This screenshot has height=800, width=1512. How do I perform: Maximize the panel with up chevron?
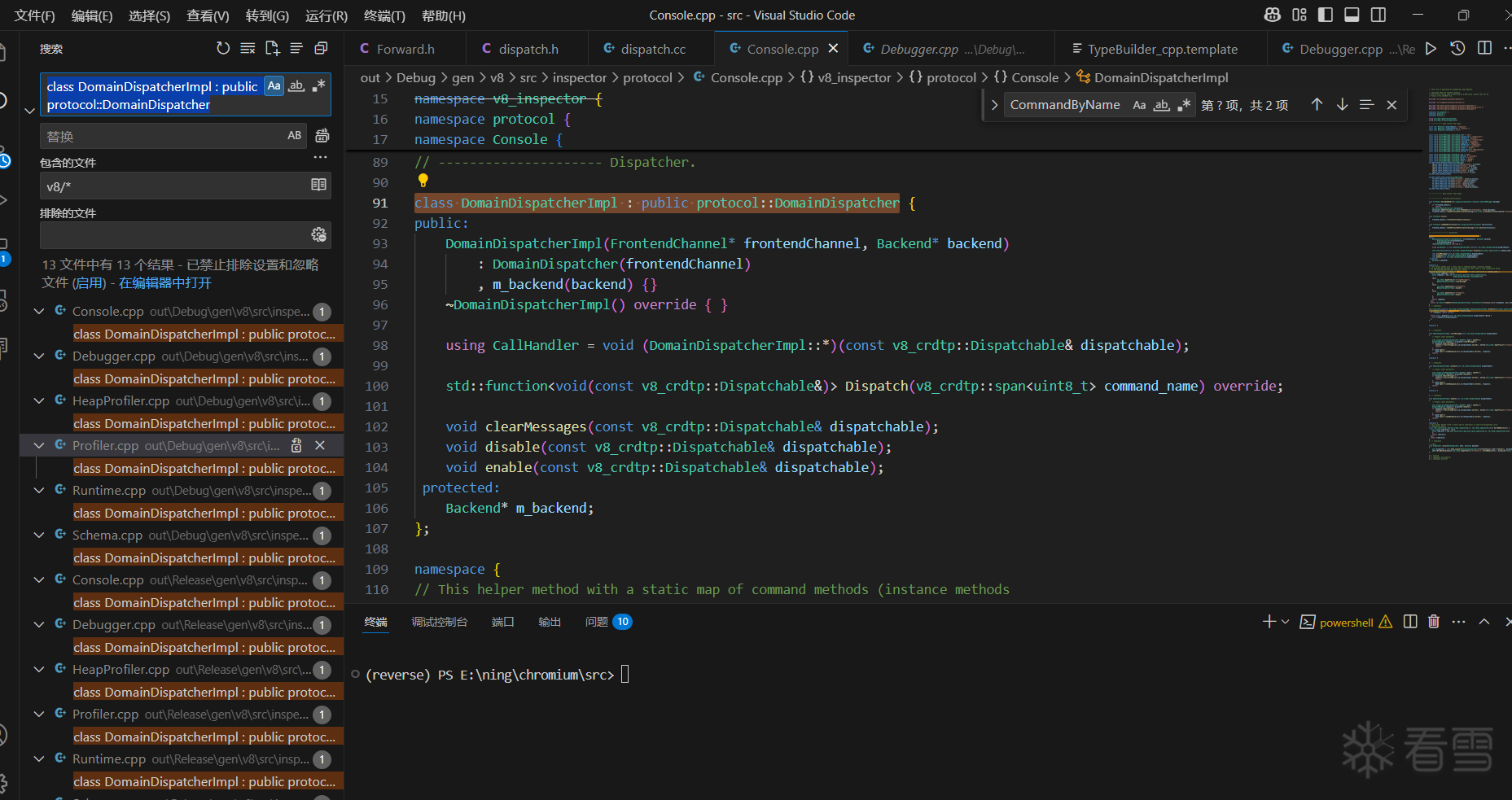(x=1484, y=622)
